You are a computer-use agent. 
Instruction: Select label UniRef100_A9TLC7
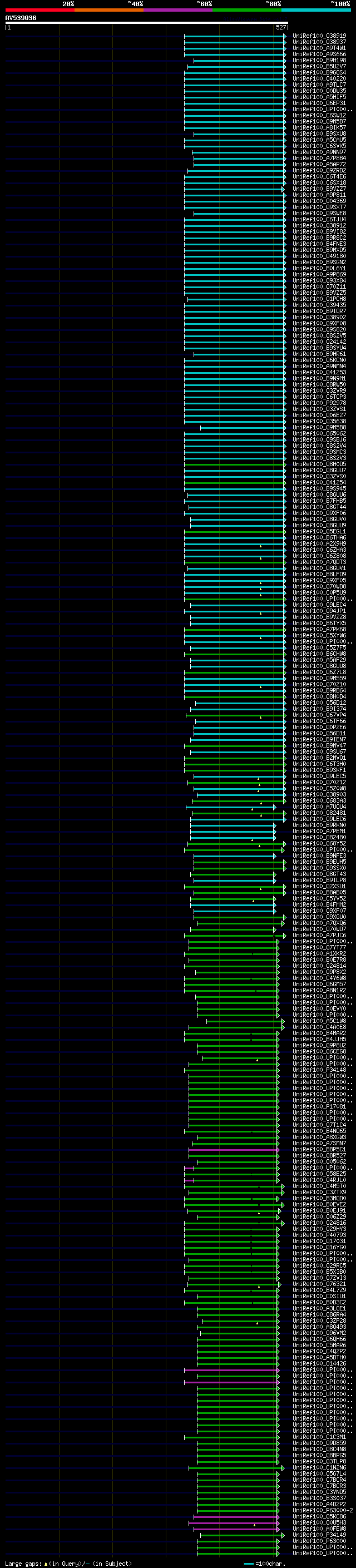coord(319,85)
